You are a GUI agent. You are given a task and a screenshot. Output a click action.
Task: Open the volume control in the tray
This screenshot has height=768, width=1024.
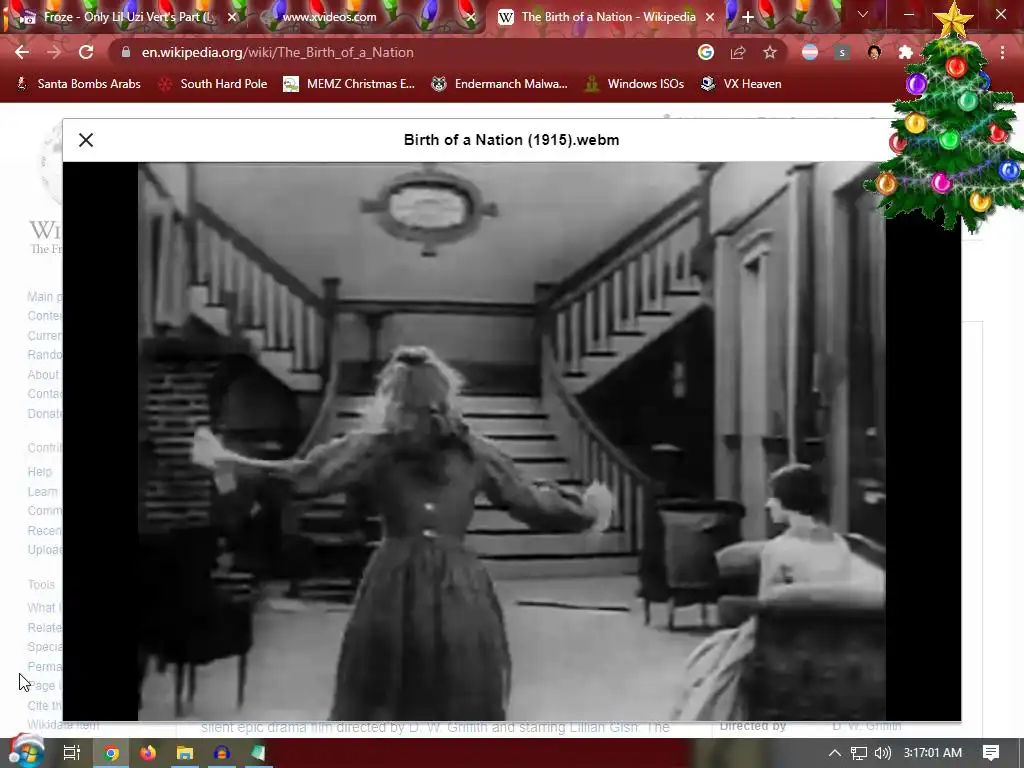click(x=883, y=753)
